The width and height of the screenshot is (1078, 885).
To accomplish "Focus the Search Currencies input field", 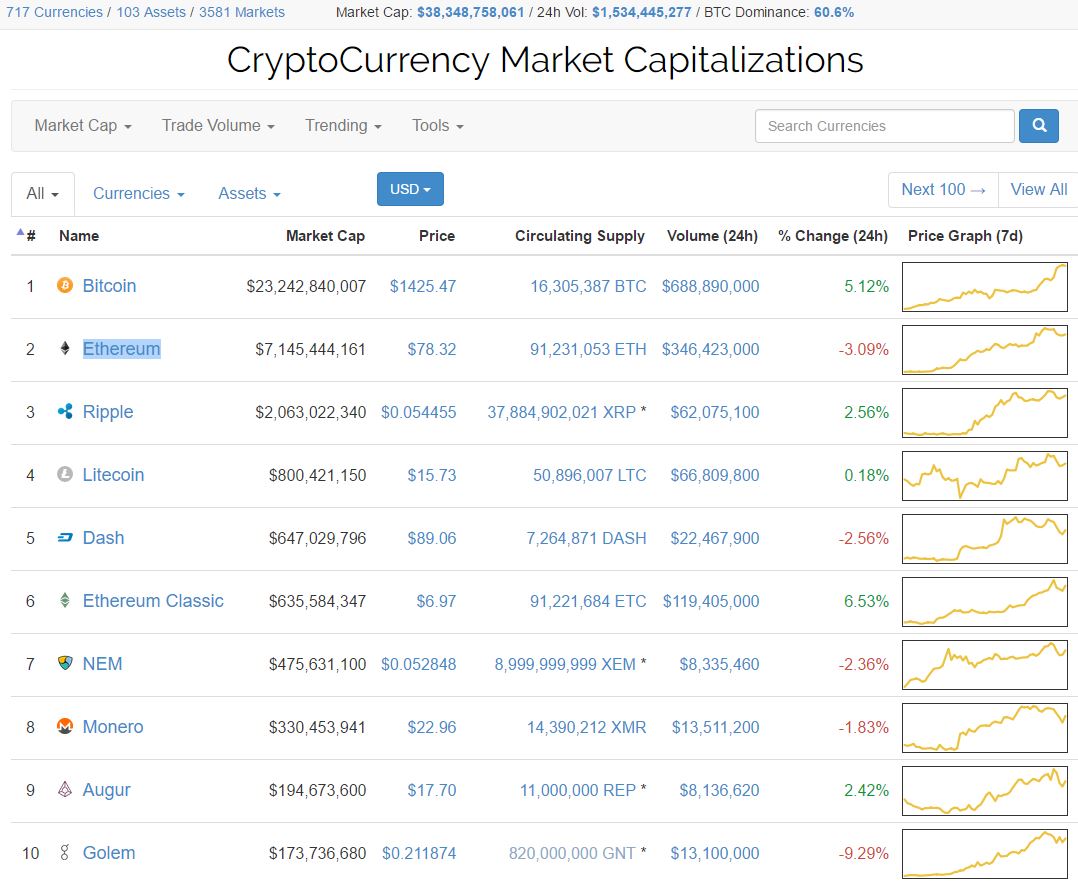I will 884,126.
